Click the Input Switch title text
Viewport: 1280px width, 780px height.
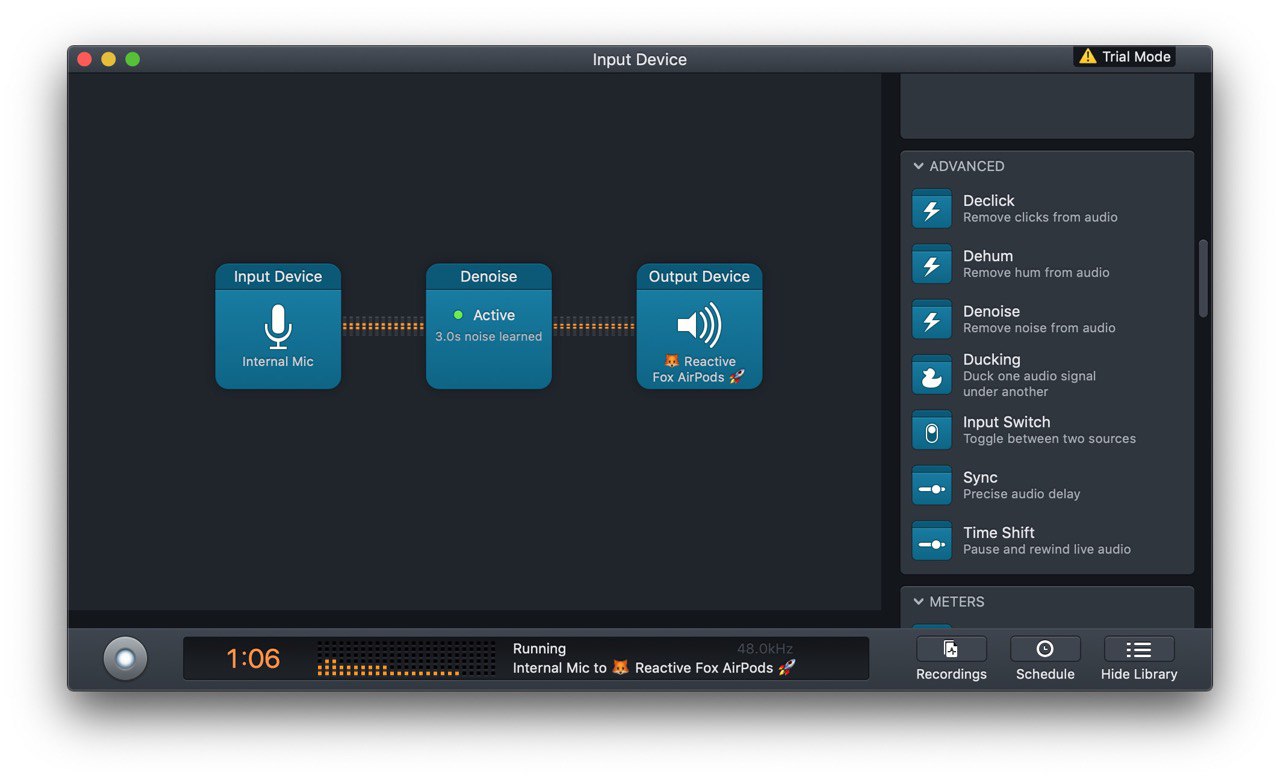[x=1006, y=422]
